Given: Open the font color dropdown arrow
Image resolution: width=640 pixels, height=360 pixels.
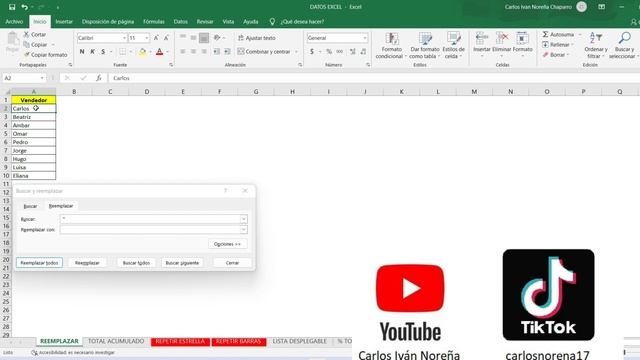Looking at the screenshot, I should tap(167, 52).
